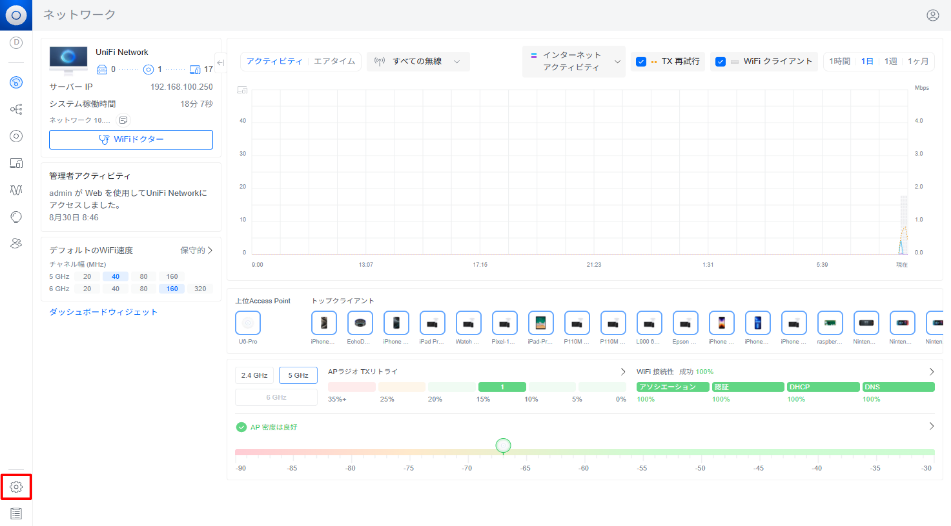Viewport: 951px width, 526px height.
Task: Open the UniFi logo home icon
Action: point(16,15)
